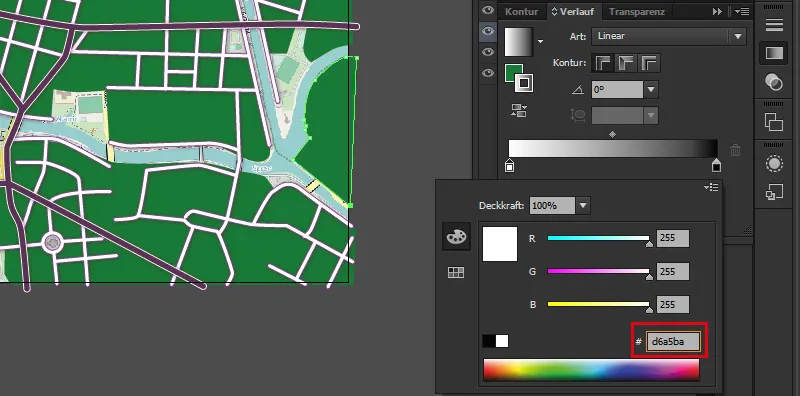Select the color palette icon in the popup
This screenshot has width=800, height=396.
(x=456, y=237)
